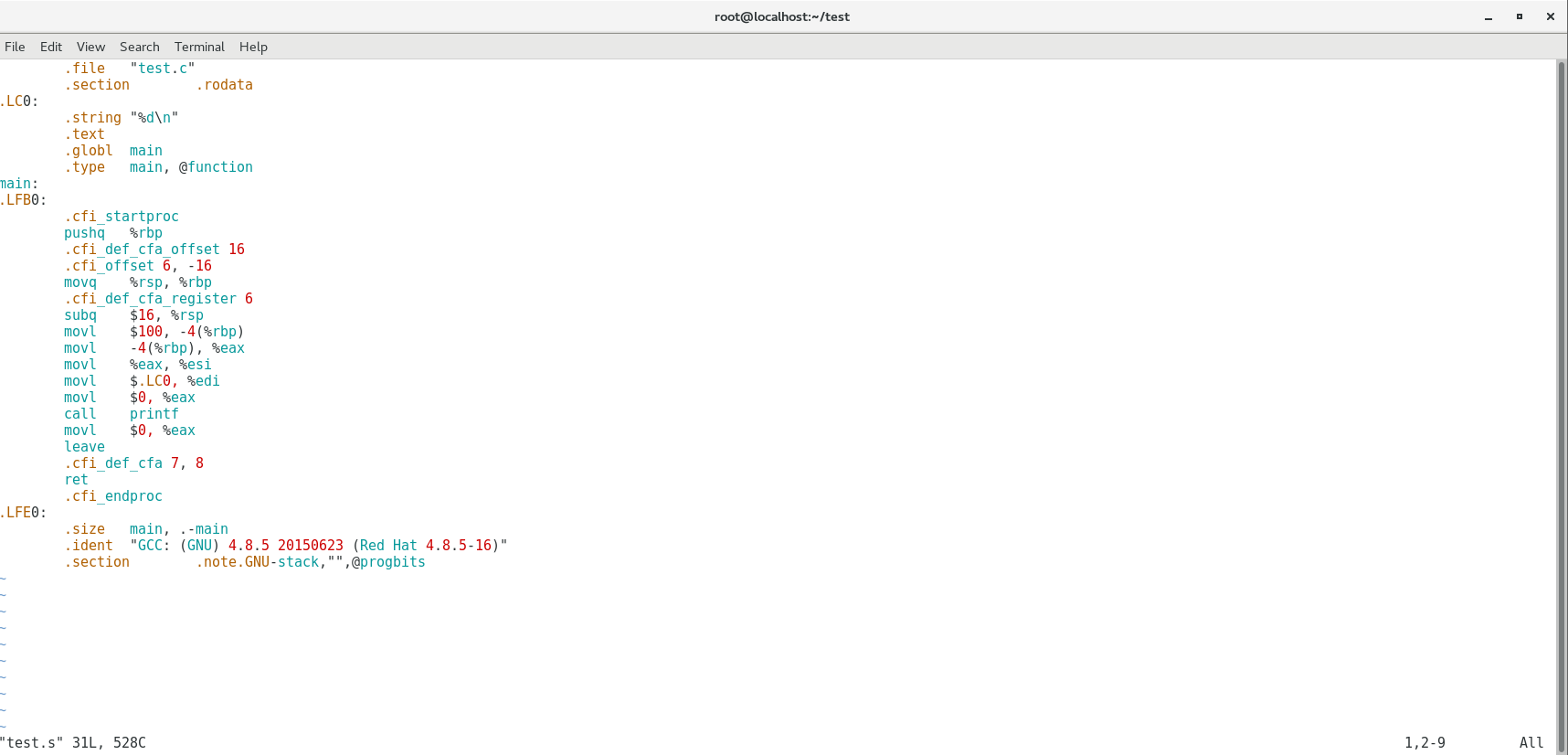This screenshot has width=1568, height=755.
Task: Click the "test.c" file name string
Action: (x=163, y=69)
